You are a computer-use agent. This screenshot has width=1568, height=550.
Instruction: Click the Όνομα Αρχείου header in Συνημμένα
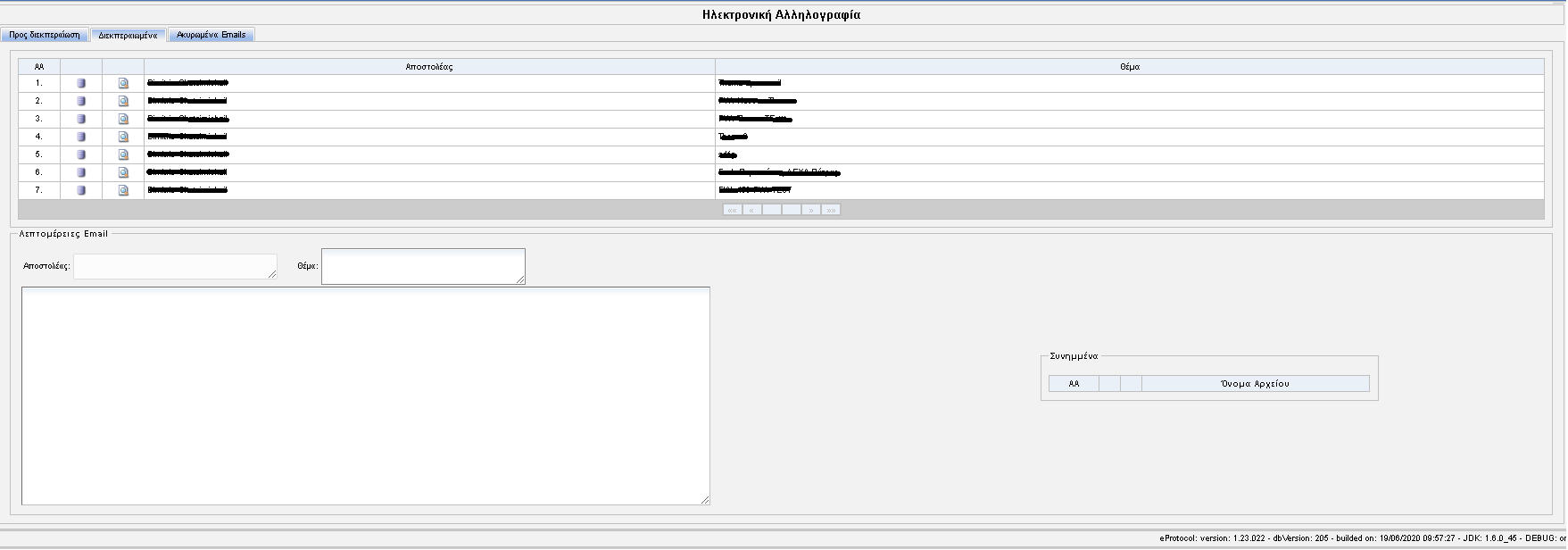1255,384
